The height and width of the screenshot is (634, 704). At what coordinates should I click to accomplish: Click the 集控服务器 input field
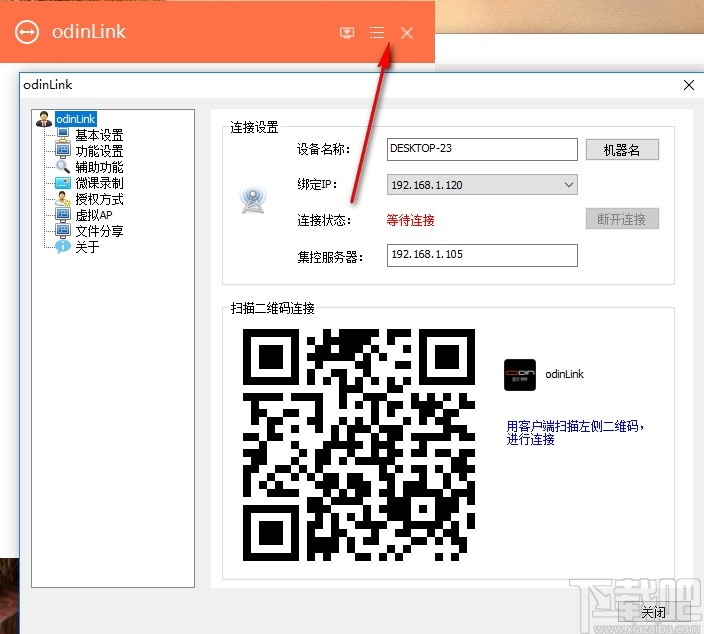482,255
